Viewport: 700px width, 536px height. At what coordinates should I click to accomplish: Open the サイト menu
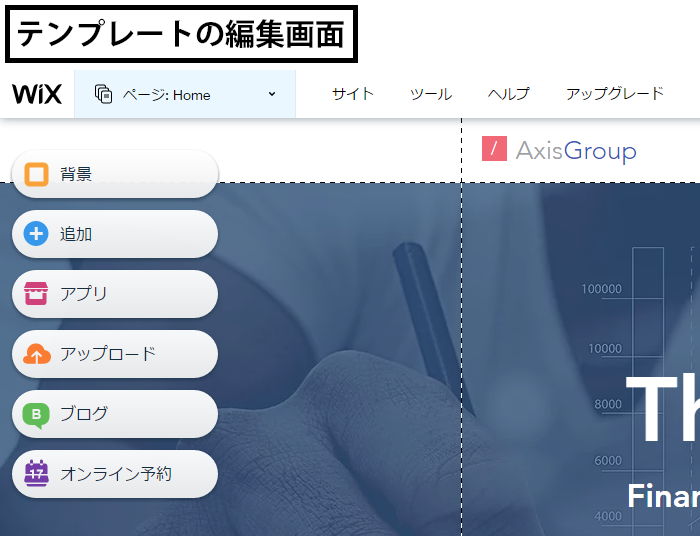tap(353, 94)
